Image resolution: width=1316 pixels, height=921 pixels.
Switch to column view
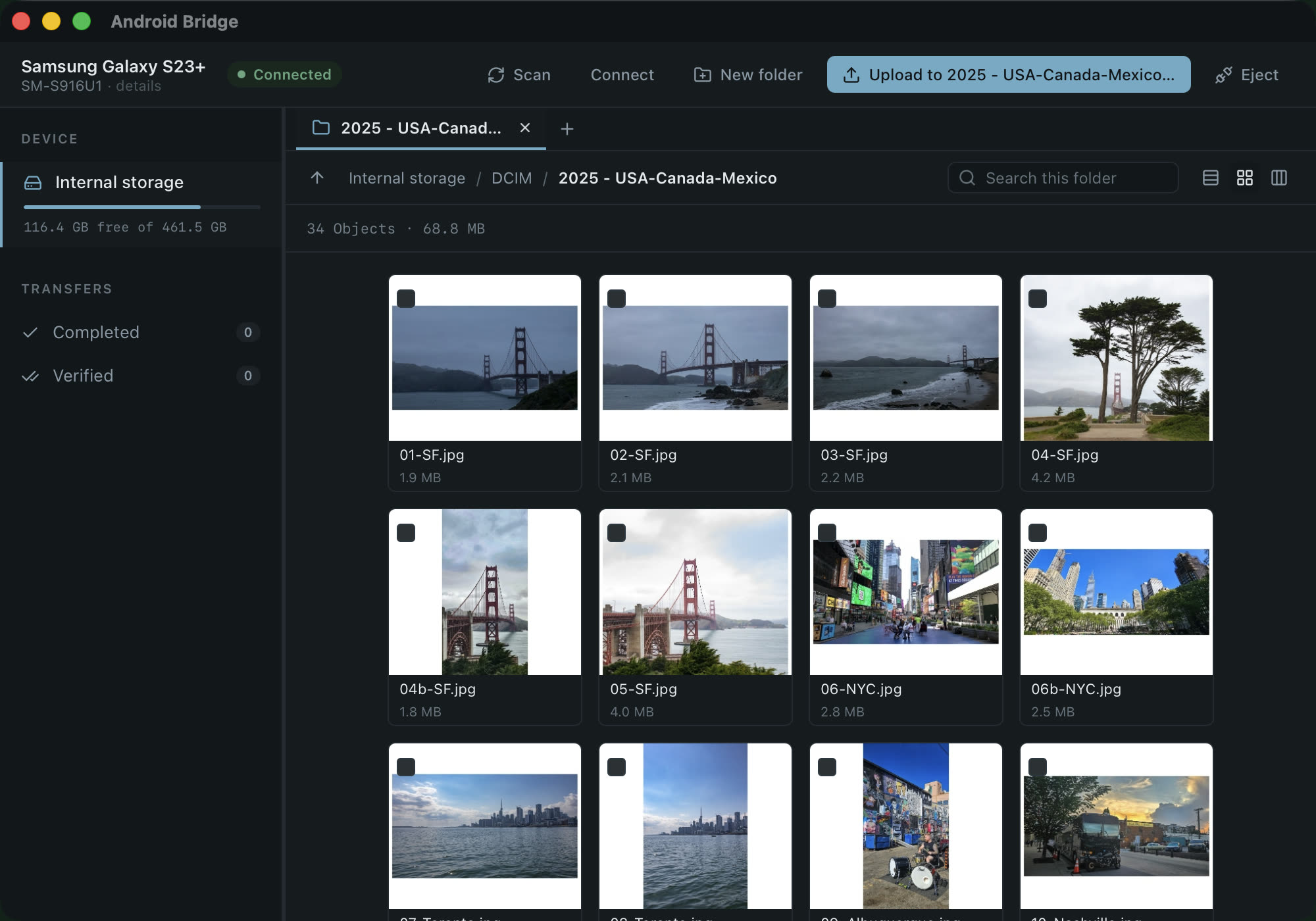tap(1279, 178)
